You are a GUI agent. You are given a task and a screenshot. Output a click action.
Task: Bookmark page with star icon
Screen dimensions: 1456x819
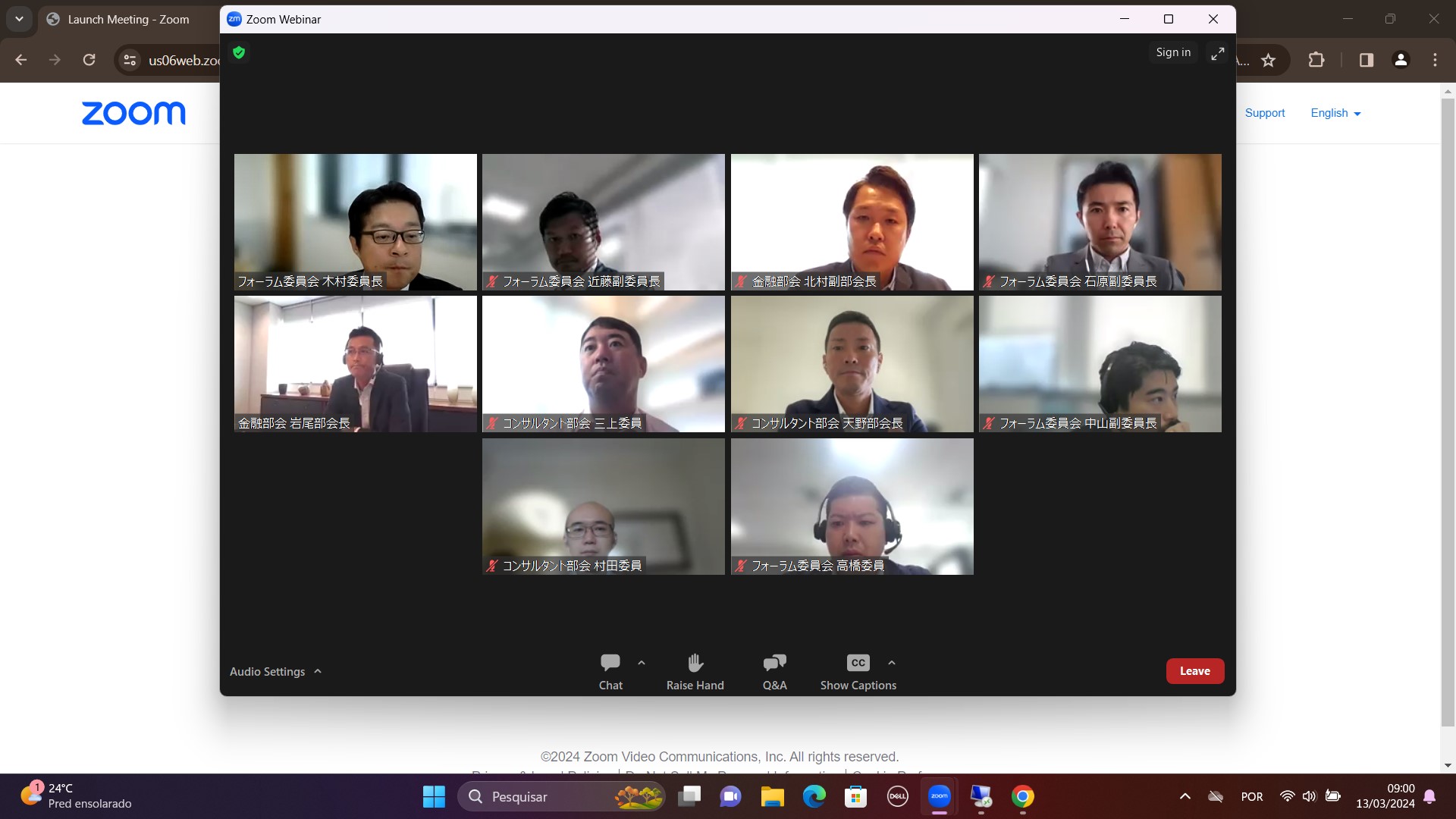[1268, 60]
